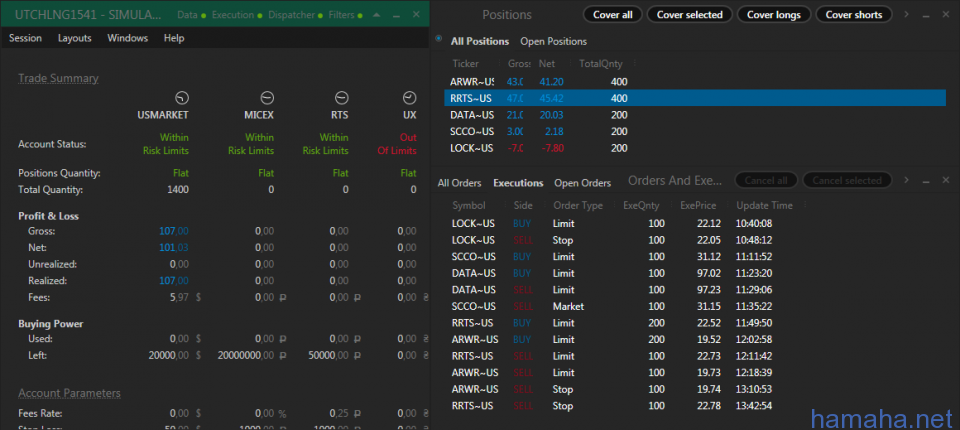Close the Positions panel
The height and width of the screenshot is (430, 960).
pyautogui.click(x=946, y=14)
